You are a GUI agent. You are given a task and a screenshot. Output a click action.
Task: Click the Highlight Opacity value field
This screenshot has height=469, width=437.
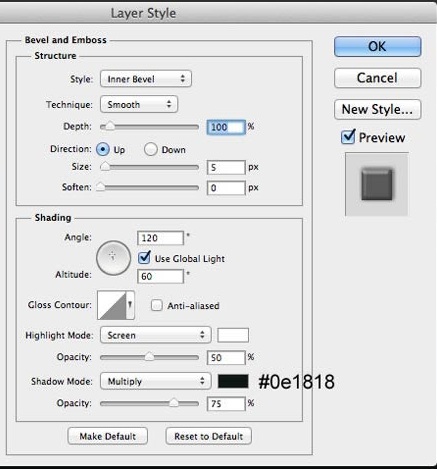(x=226, y=358)
